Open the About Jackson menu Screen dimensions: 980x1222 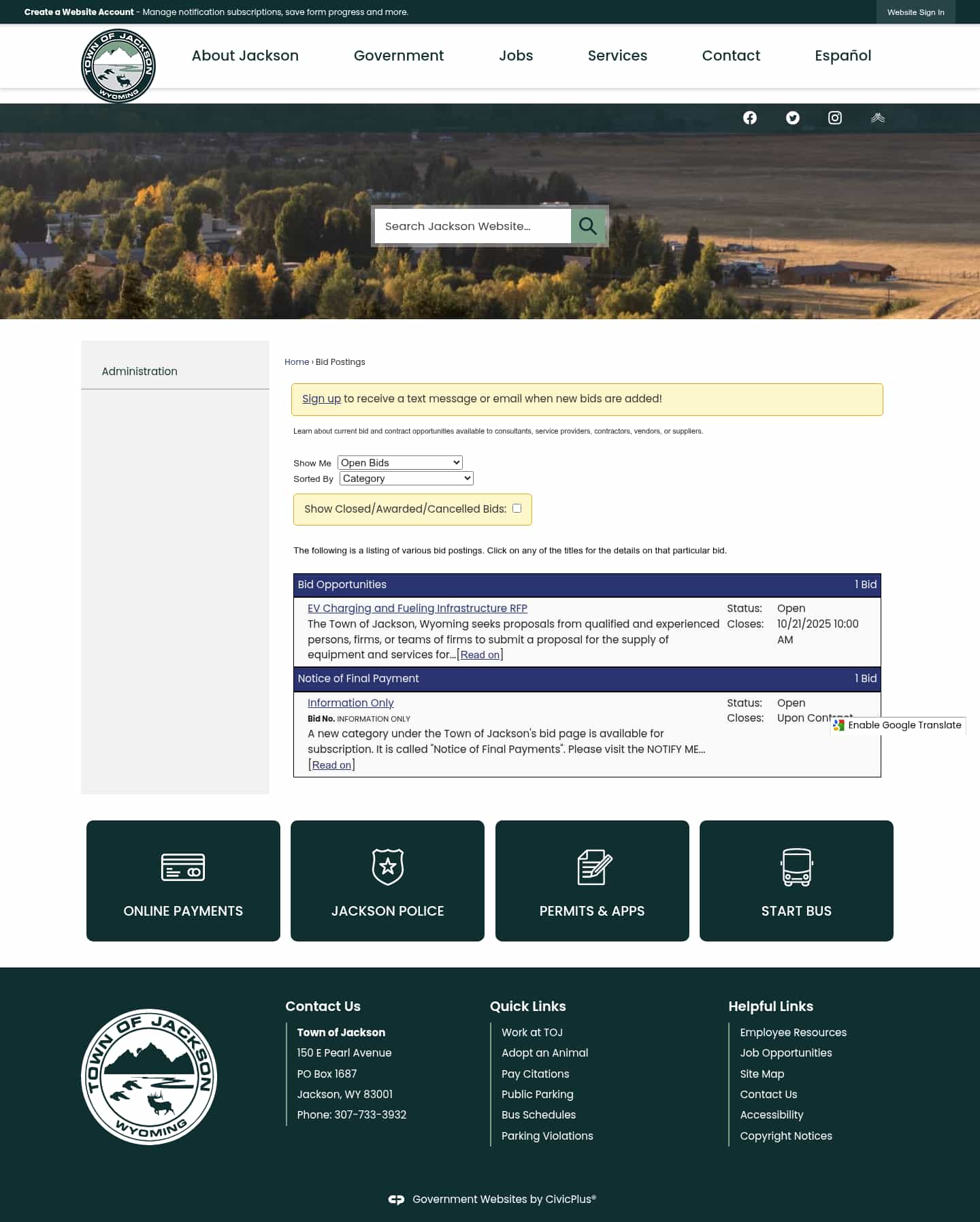[x=245, y=56]
